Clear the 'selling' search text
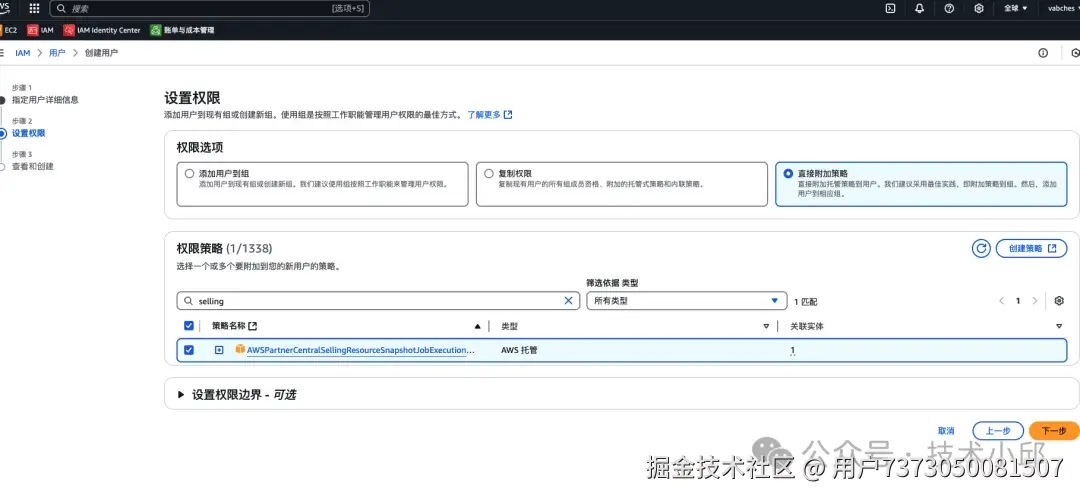Image resolution: width=1080 pixels, height=498 pixels. point(568,301)
